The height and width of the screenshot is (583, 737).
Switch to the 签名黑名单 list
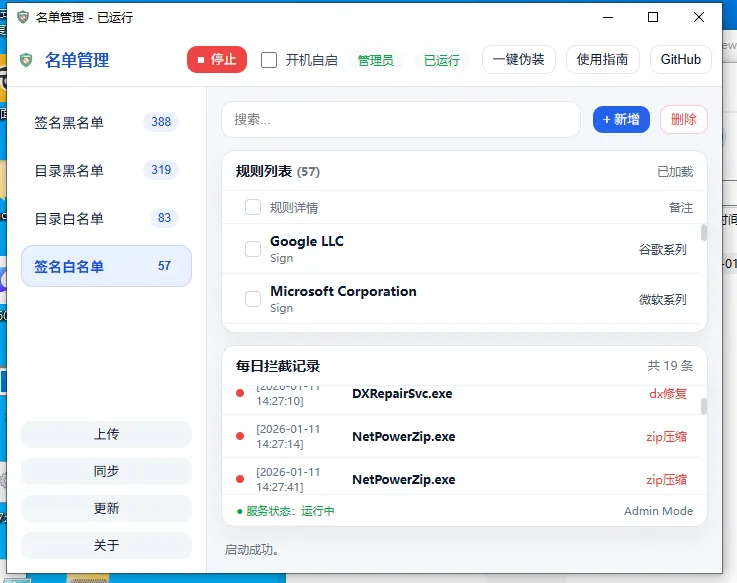click(106, 122)
